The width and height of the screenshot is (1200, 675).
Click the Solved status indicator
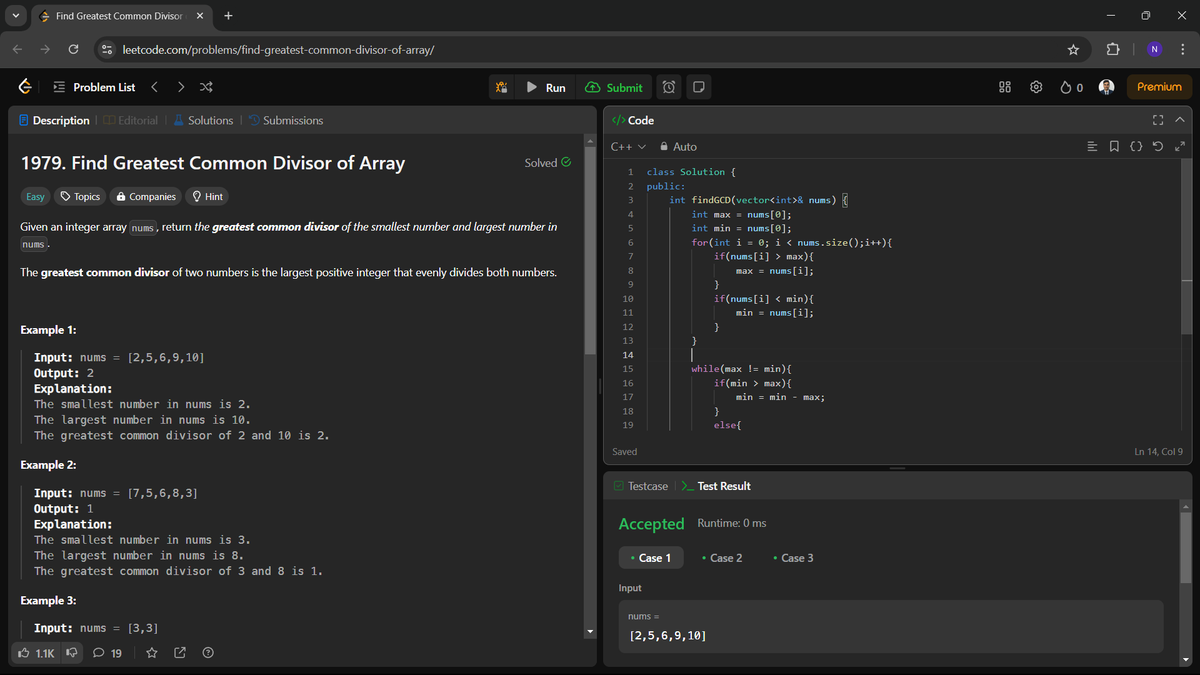pyautogui.click(x=548, y=163)
